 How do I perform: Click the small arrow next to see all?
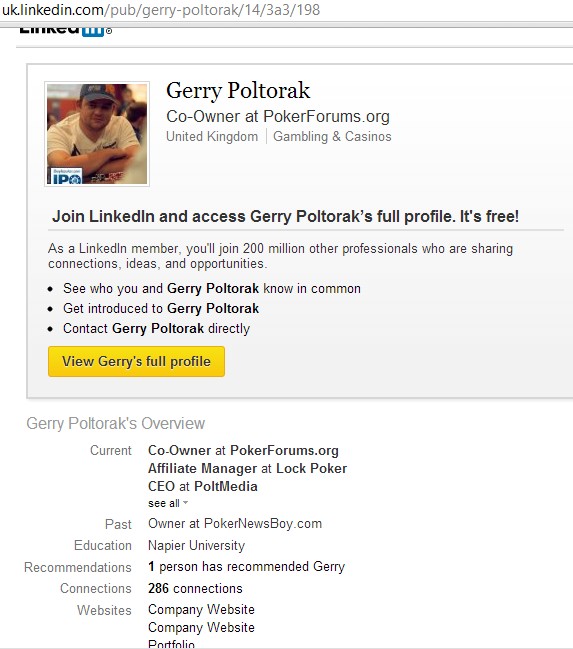(185, 503)
